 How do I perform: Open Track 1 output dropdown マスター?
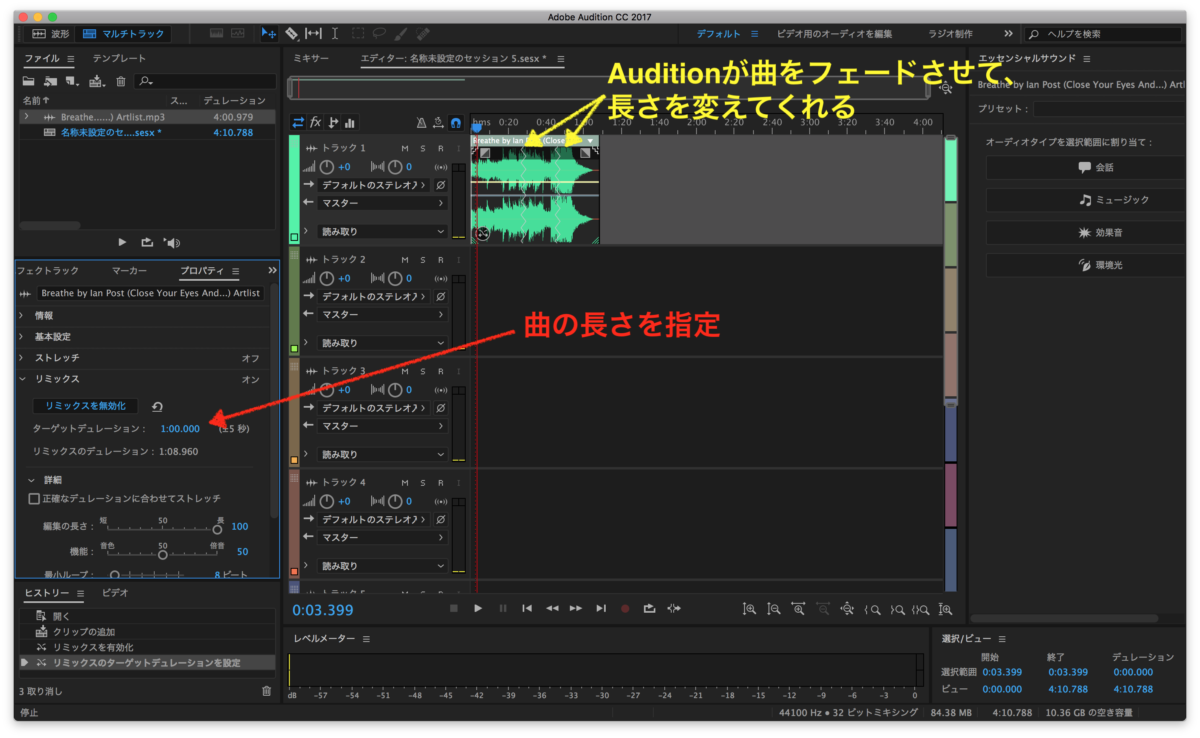pyautogui.click(x=383, y=203)
